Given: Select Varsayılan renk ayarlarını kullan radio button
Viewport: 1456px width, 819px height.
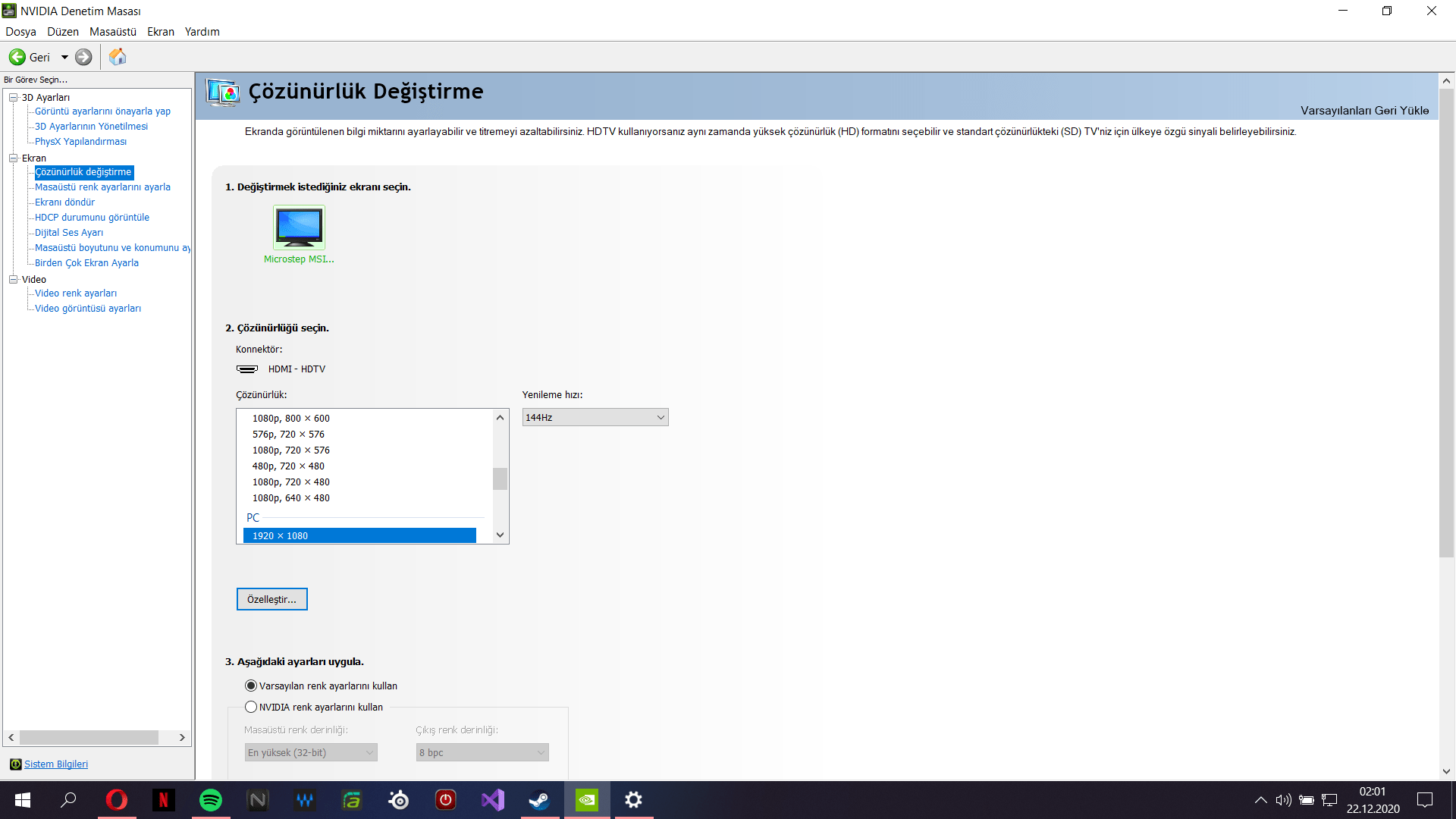Looking at the screenshot, I should (x=251, y=686).
